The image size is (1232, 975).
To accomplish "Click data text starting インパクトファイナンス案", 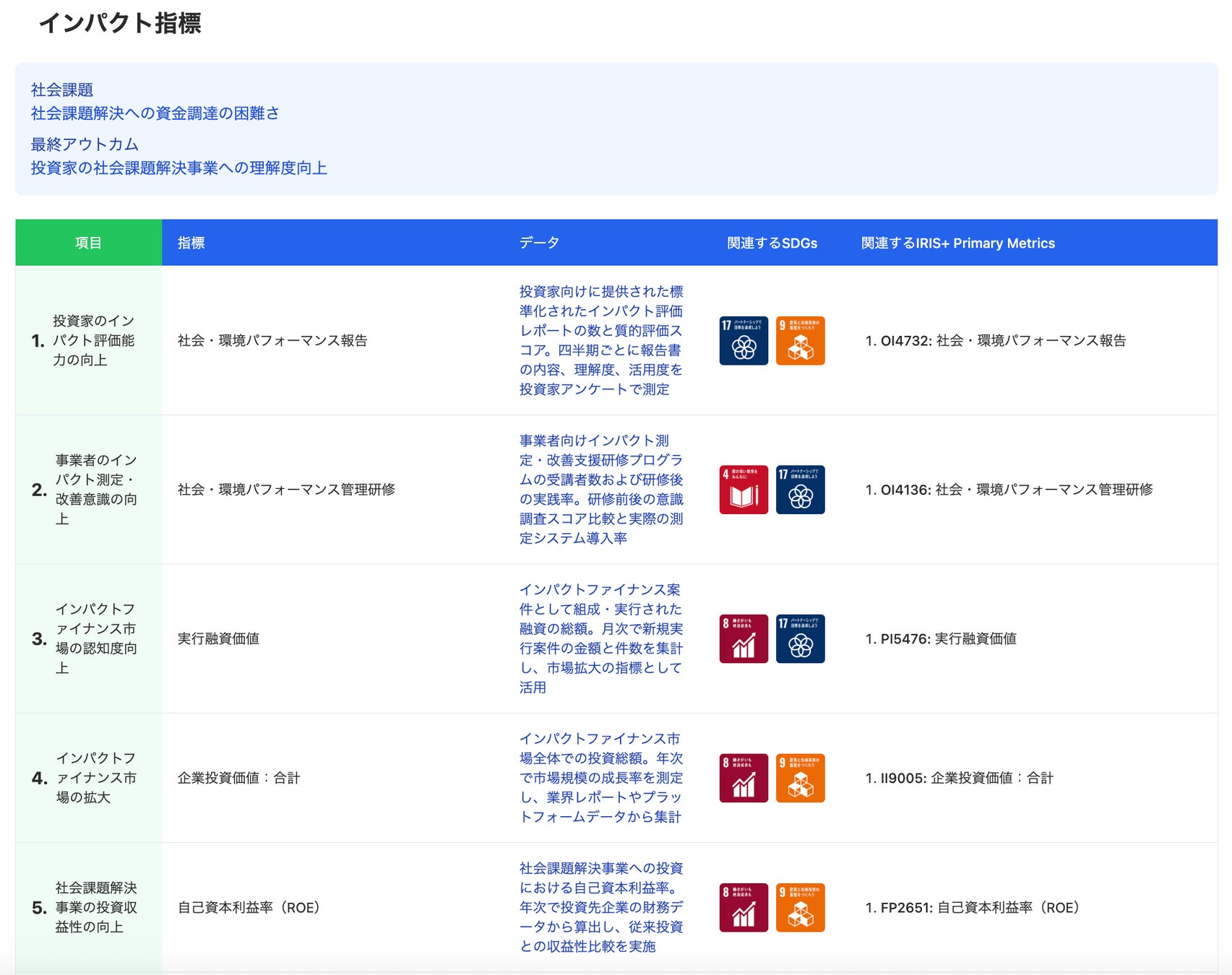I will [601, 638].
